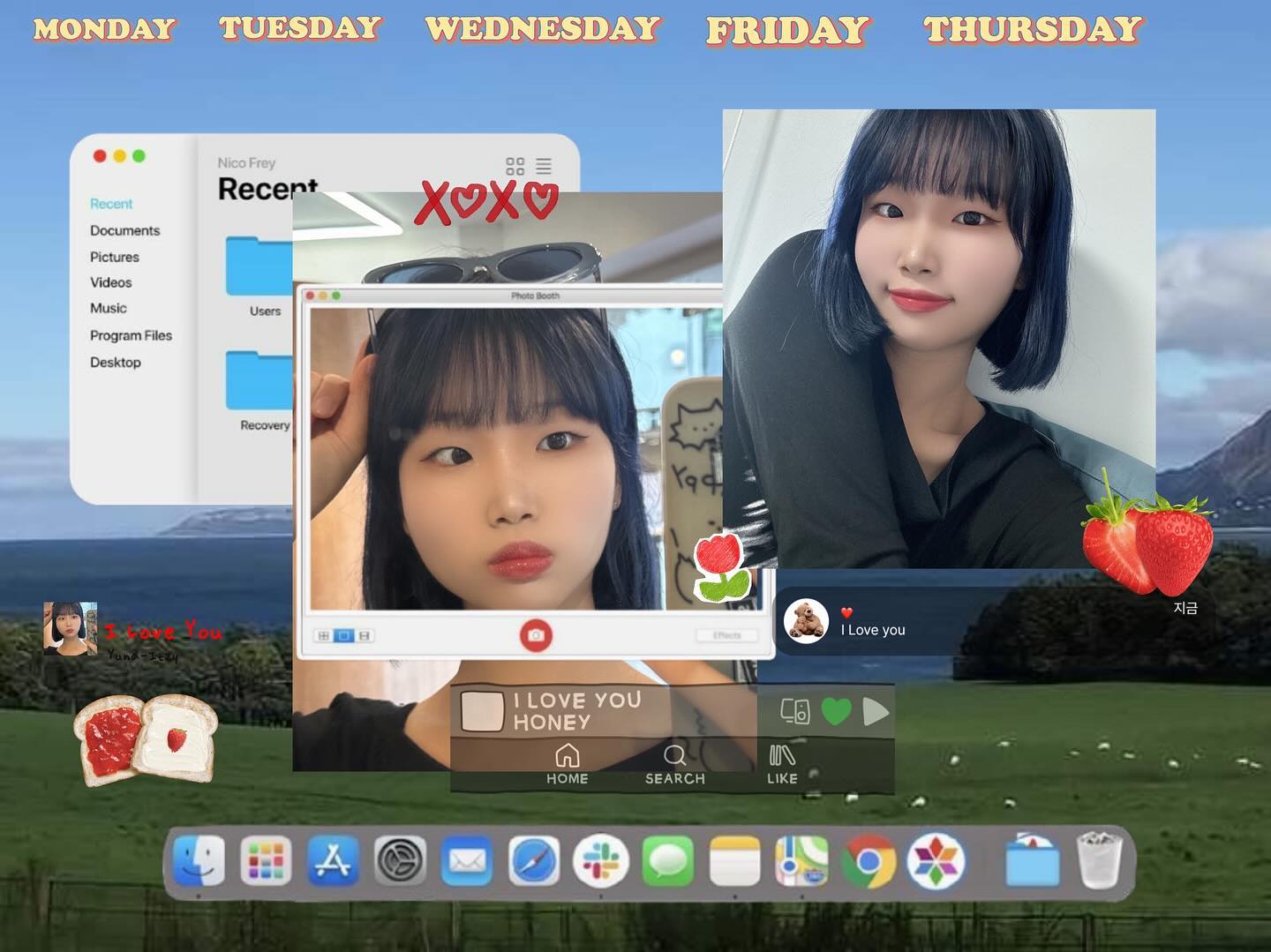Click the 'I LOVE YOU HONEY' song title
The height and width of the screenshot is (952, 1271).
[577, 711]
